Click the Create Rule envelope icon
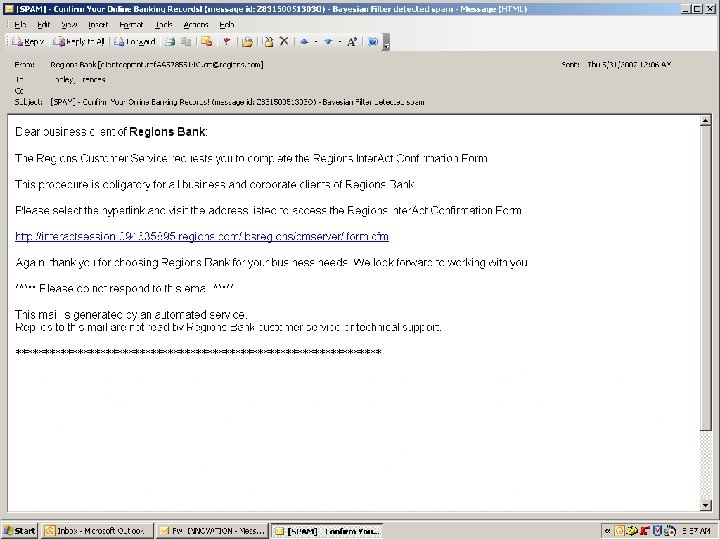 (x=207, y=42)
